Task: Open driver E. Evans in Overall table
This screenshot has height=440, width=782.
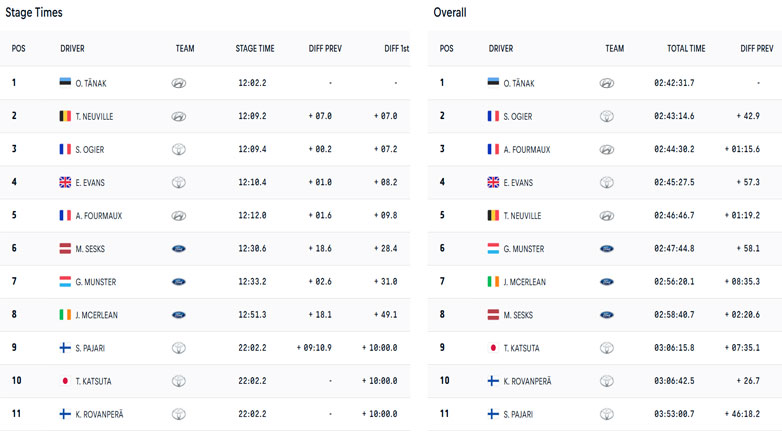Action: point(520,182)
